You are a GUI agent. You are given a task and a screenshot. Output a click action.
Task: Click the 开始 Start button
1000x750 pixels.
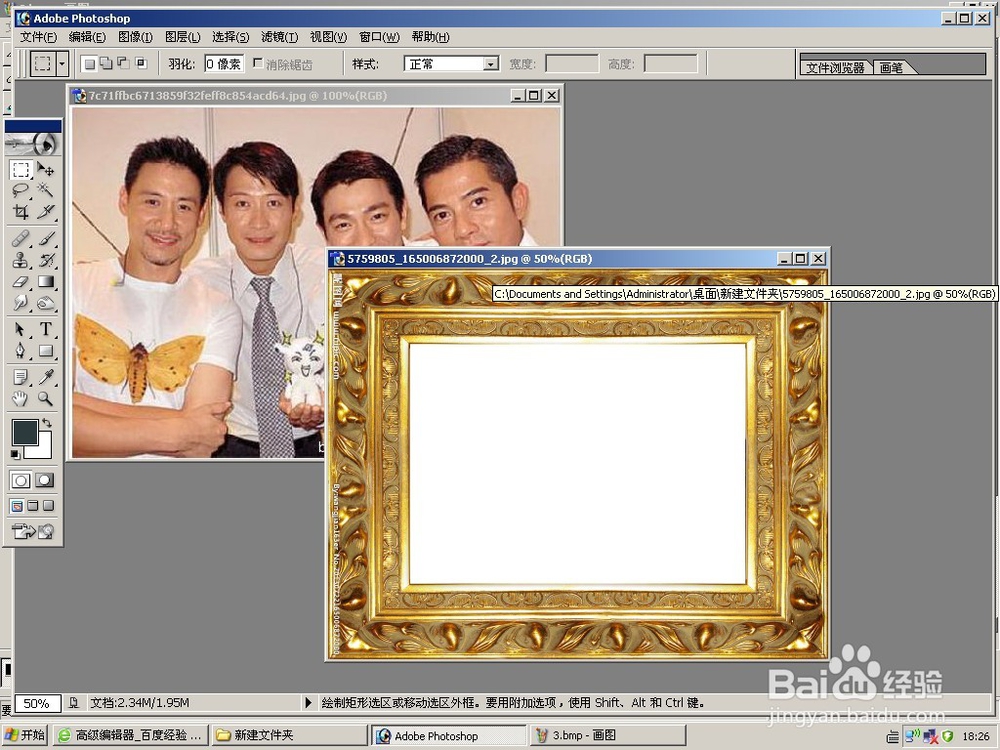pyautogui.click(x=26, y=735)
